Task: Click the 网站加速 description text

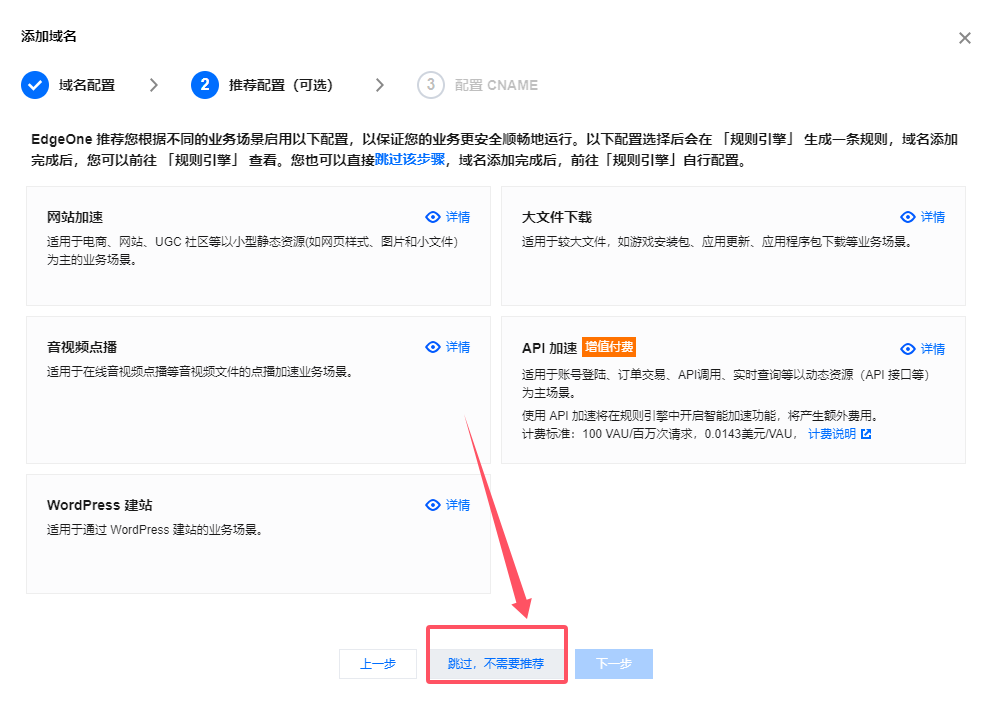Action: click(252, 251)
